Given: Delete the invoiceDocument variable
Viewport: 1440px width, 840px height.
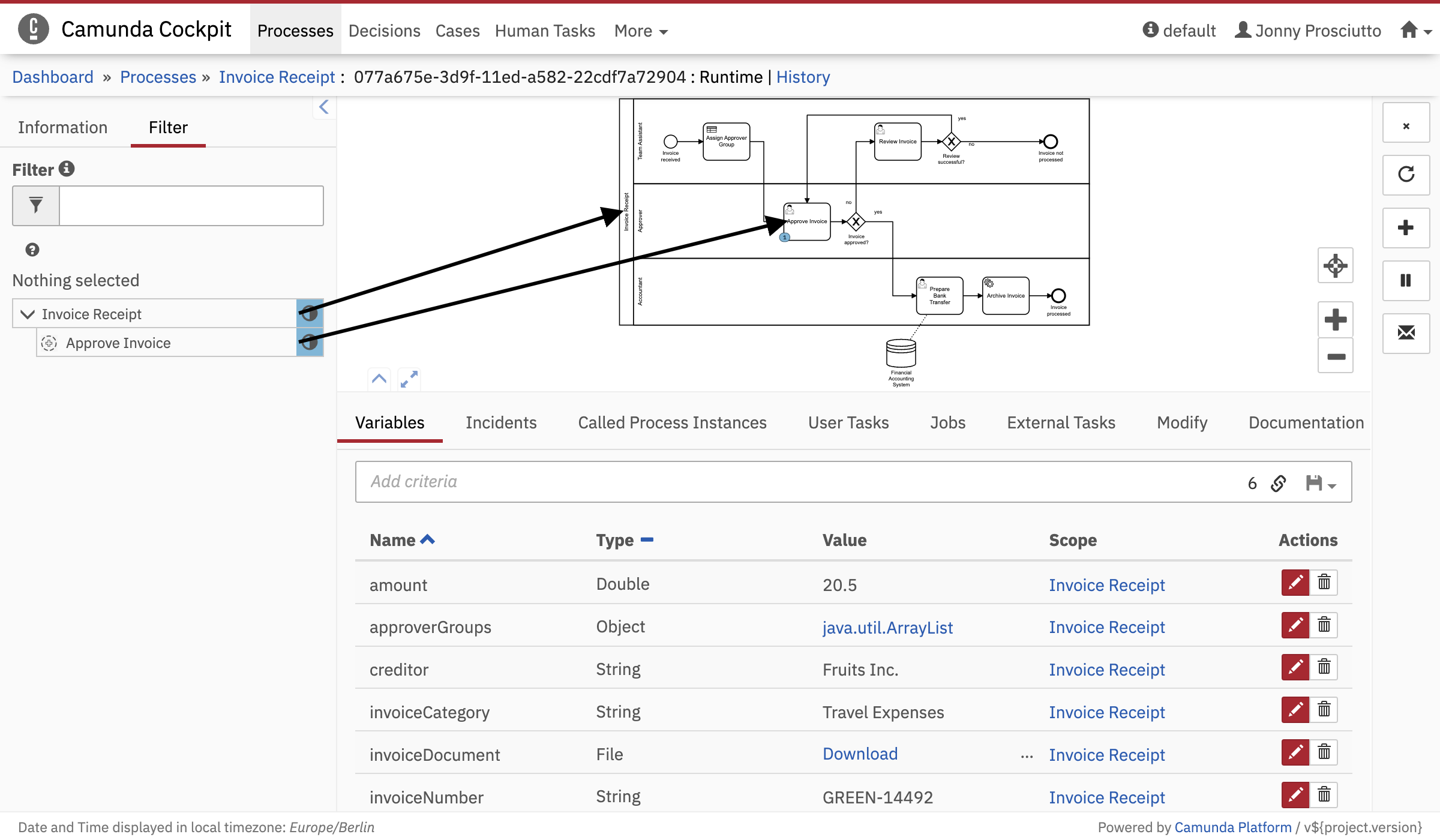Looking at the screenshot, I should 1324,752.
